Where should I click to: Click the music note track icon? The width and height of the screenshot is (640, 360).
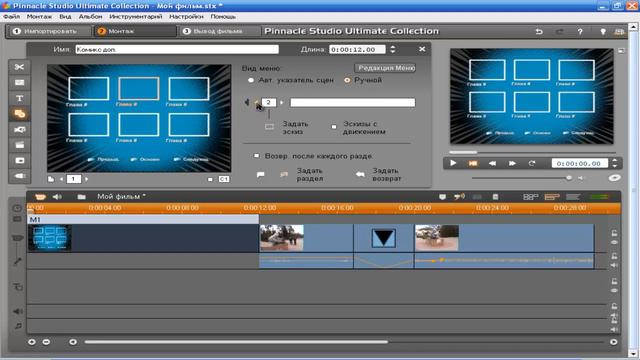click(18, 326)
